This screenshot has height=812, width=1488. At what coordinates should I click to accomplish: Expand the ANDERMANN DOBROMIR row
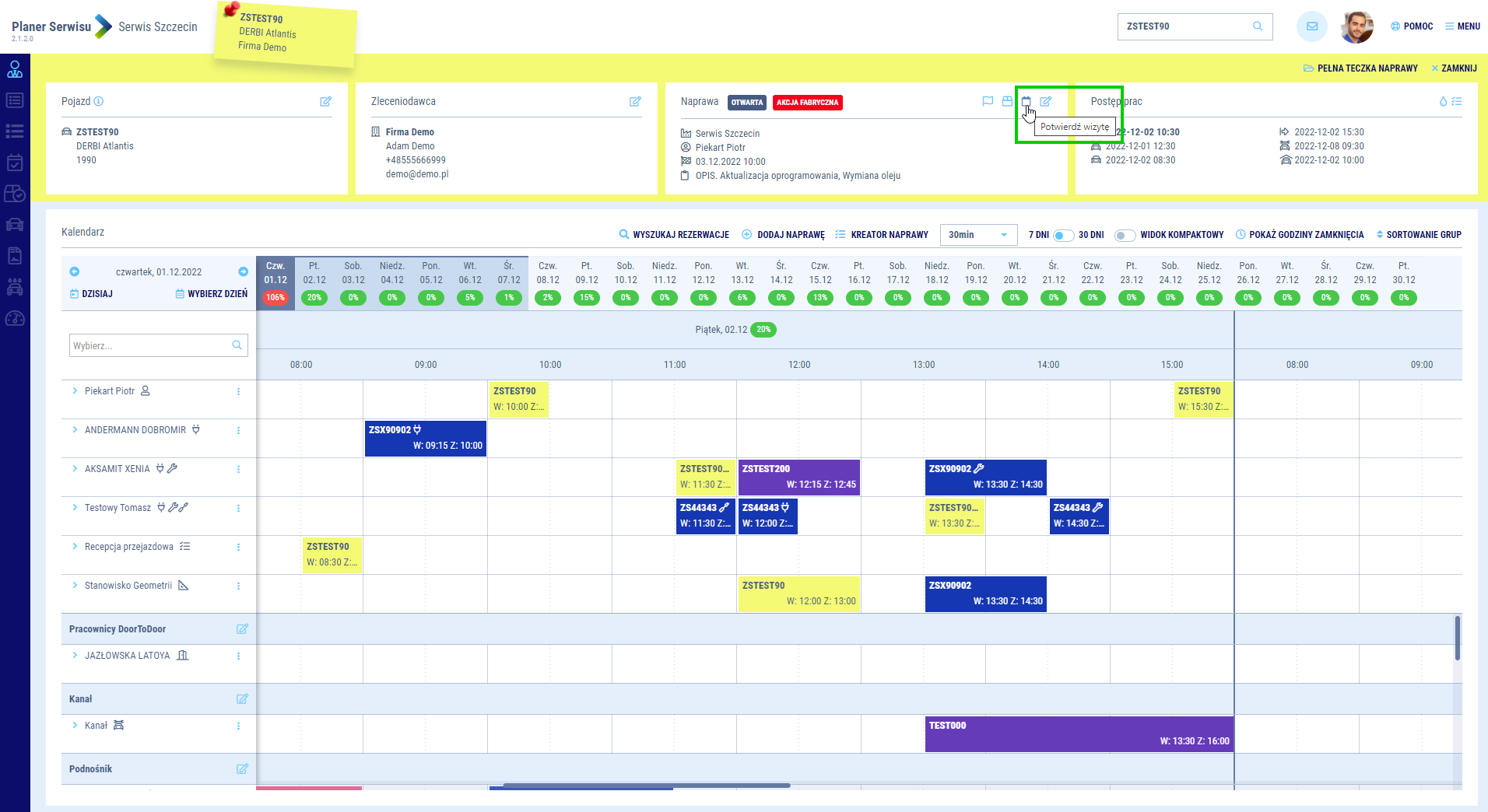(x=75, y=430)
